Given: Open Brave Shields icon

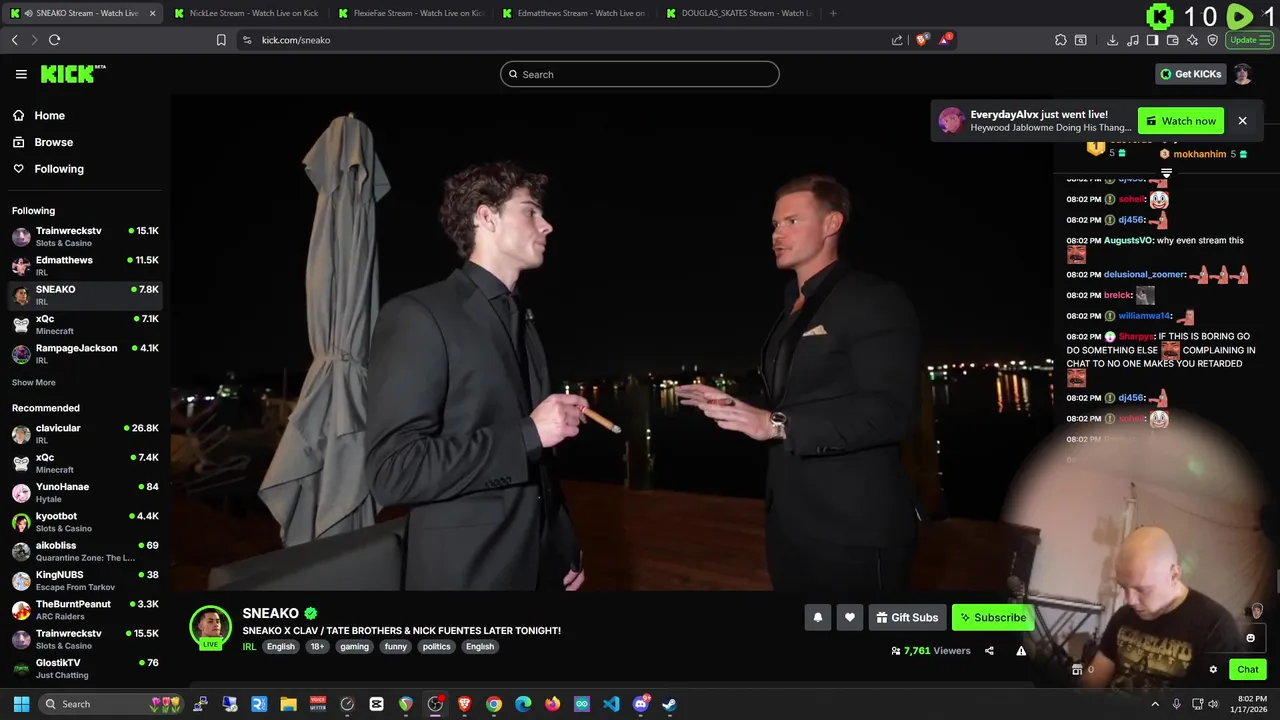Looking at the screenshot, I should (x=922, y=40).
